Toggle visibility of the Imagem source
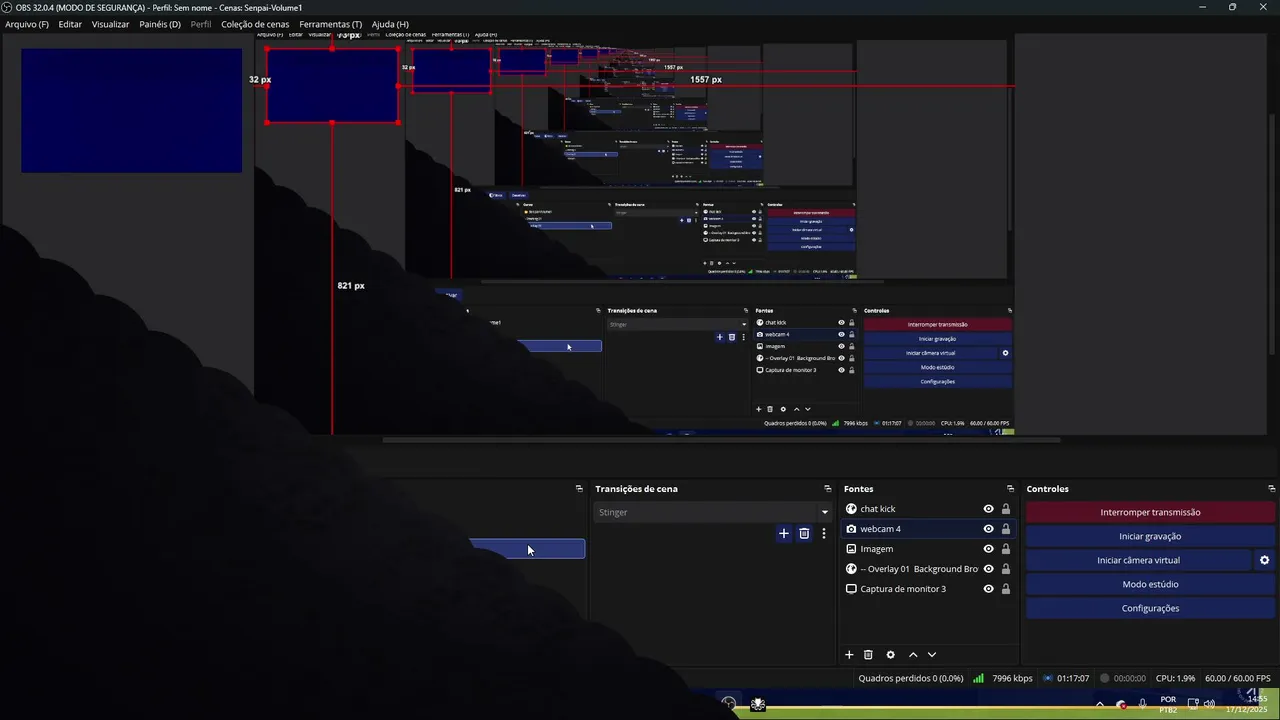Viewport: 1280px width, 720px height. (x=988, y=549)
